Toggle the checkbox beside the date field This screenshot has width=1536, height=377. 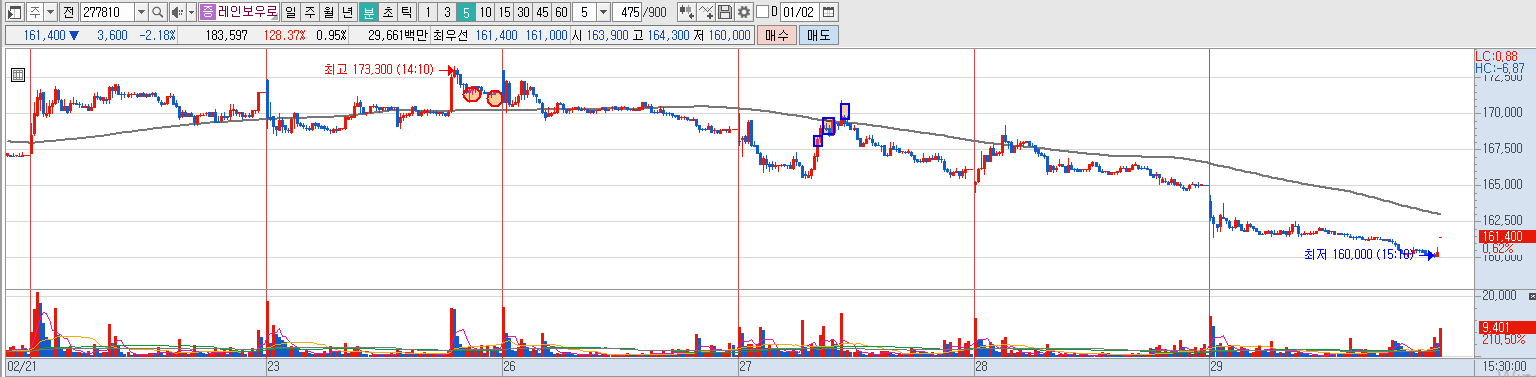tap(763, 12)
